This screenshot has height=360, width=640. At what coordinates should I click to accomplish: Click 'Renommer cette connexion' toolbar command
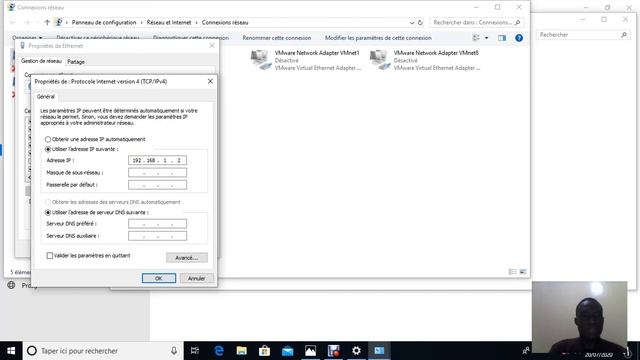(277, 38)
